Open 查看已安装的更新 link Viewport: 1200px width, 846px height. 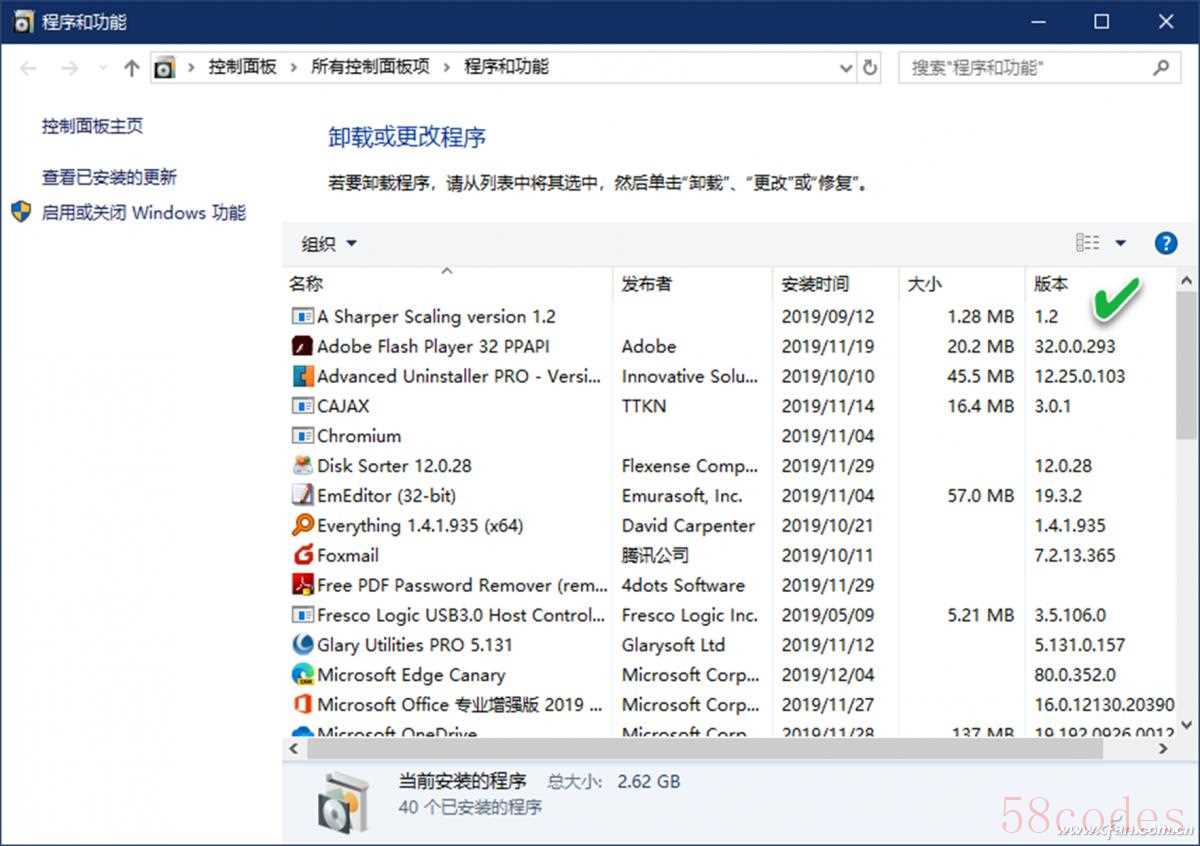click(x=109, y=177)
